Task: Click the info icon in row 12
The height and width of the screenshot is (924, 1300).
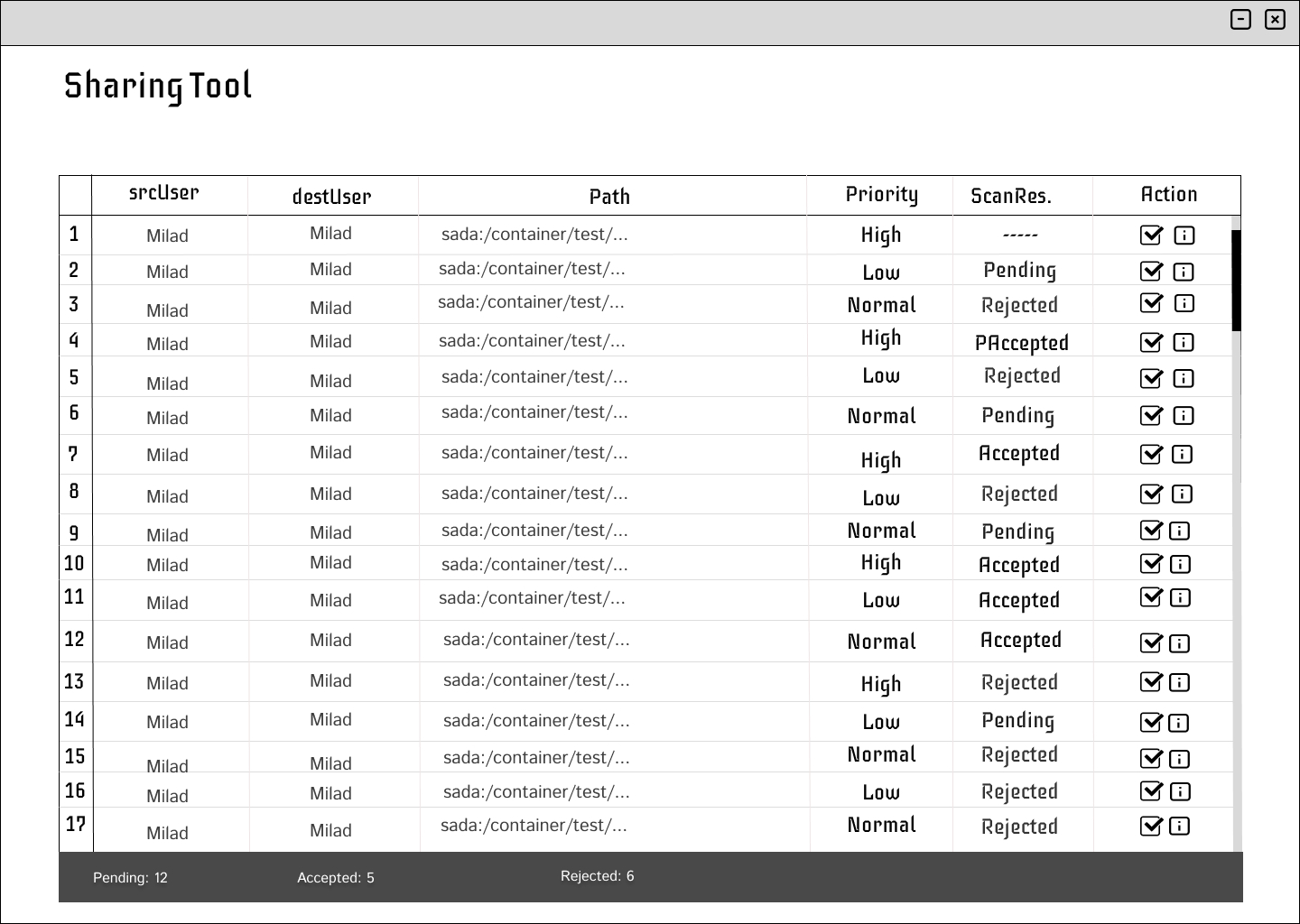Action: (1179, 643)
